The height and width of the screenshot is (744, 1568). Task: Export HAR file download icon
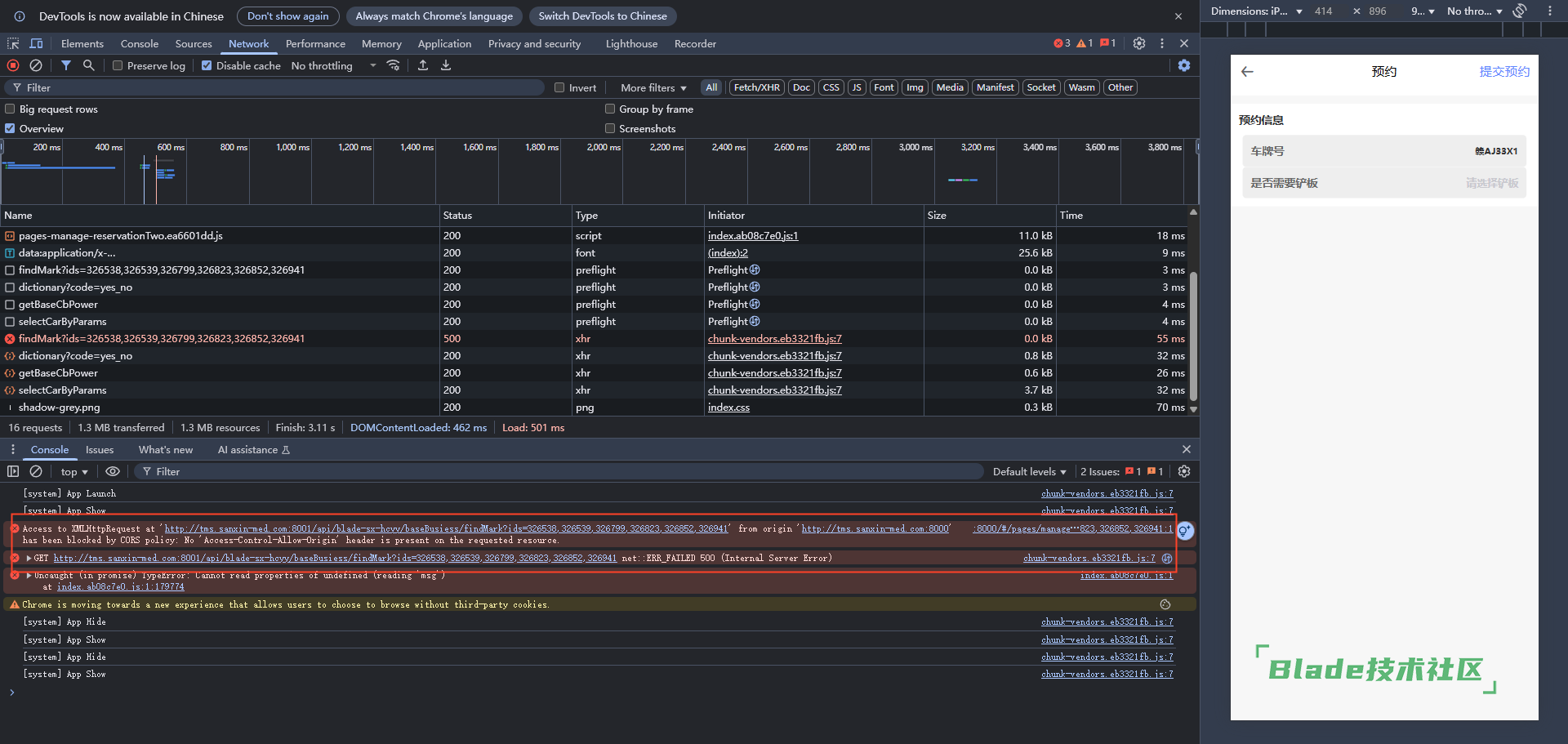click(446, 65)
